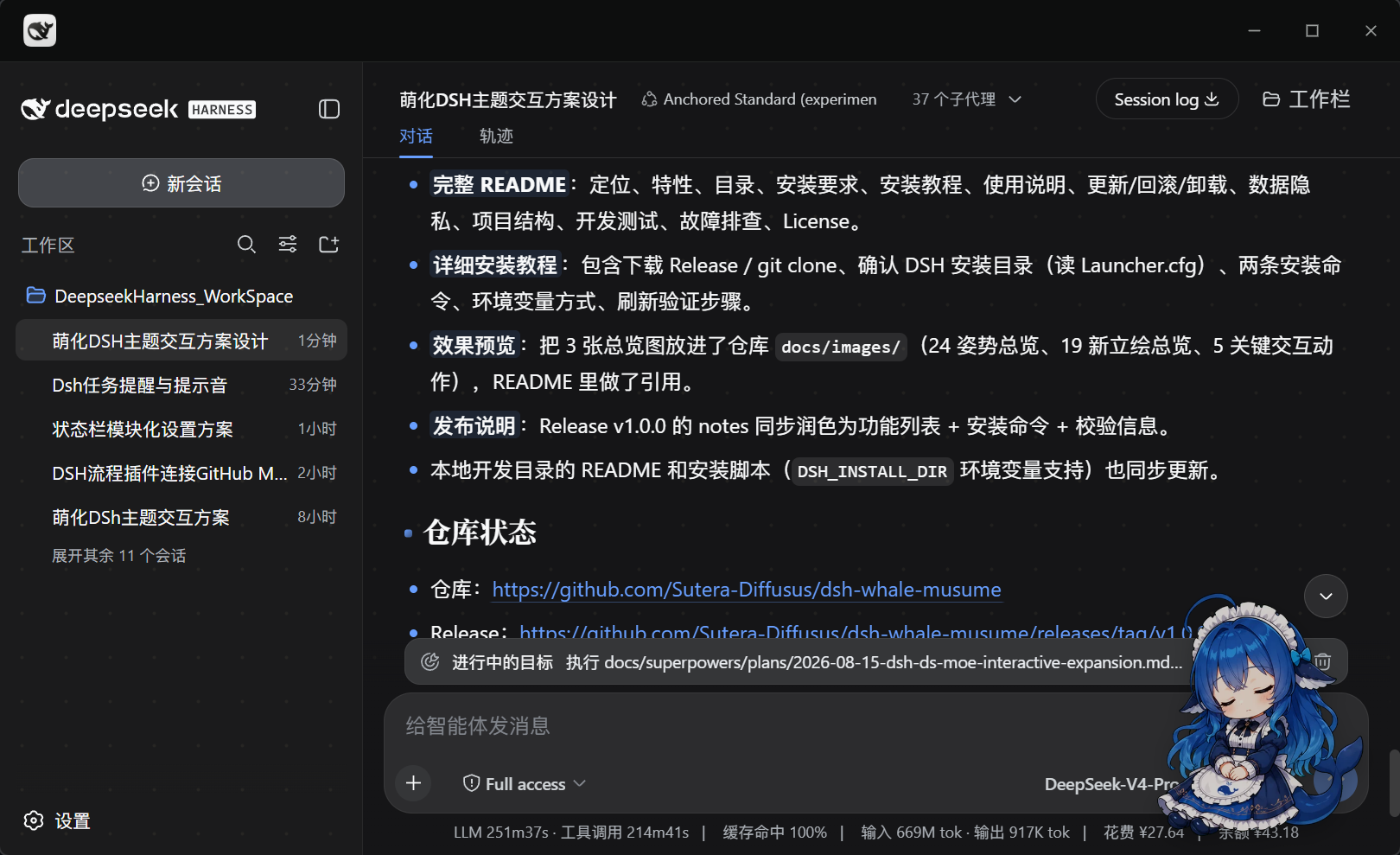Image resolution: width=1400 pixels, height=855 pixels.
Task: Click the LLM 251m37s status entry
Action: tap(571, 833)
